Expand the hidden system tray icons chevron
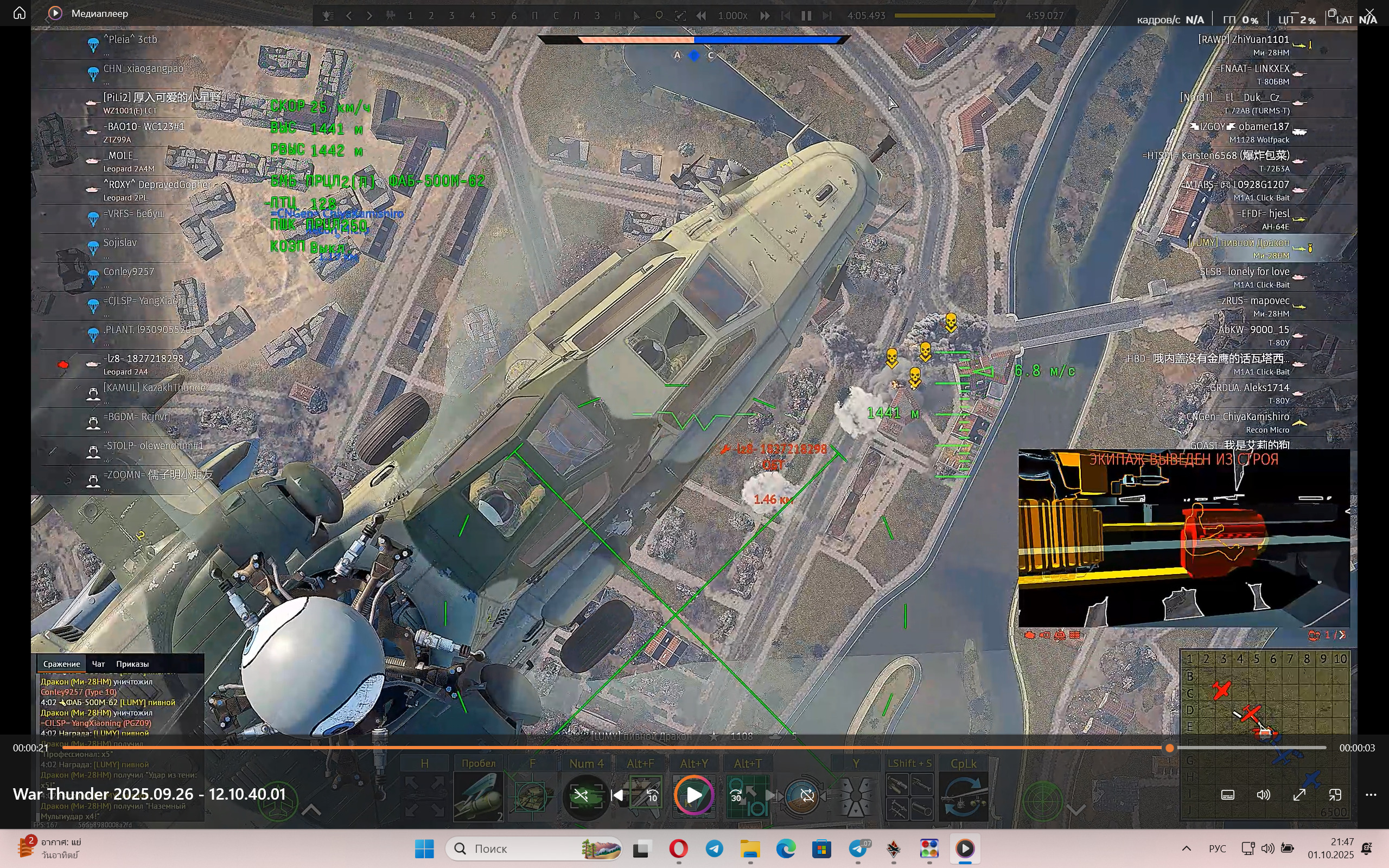The height and width of the screenshot is (868, 1389). point(1187,848)
